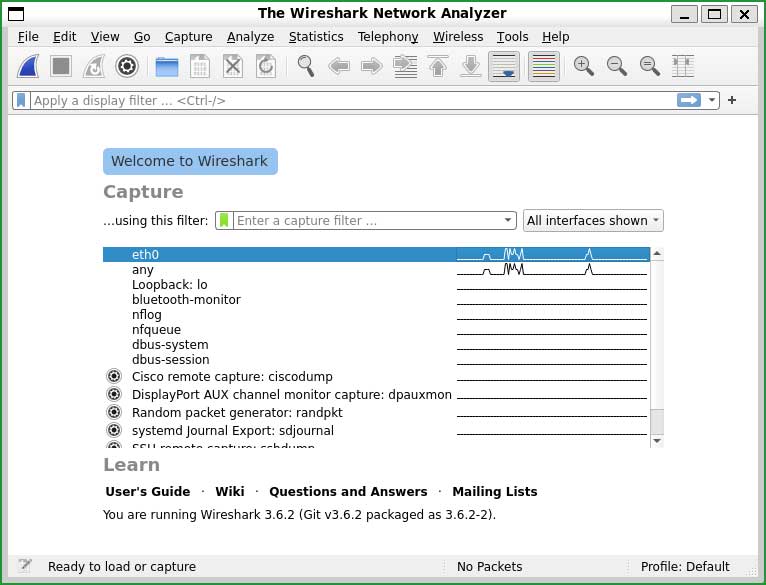Viewport: 766px width, 585px height.
Task: Open the Wiki link
Action: (230, 491)
